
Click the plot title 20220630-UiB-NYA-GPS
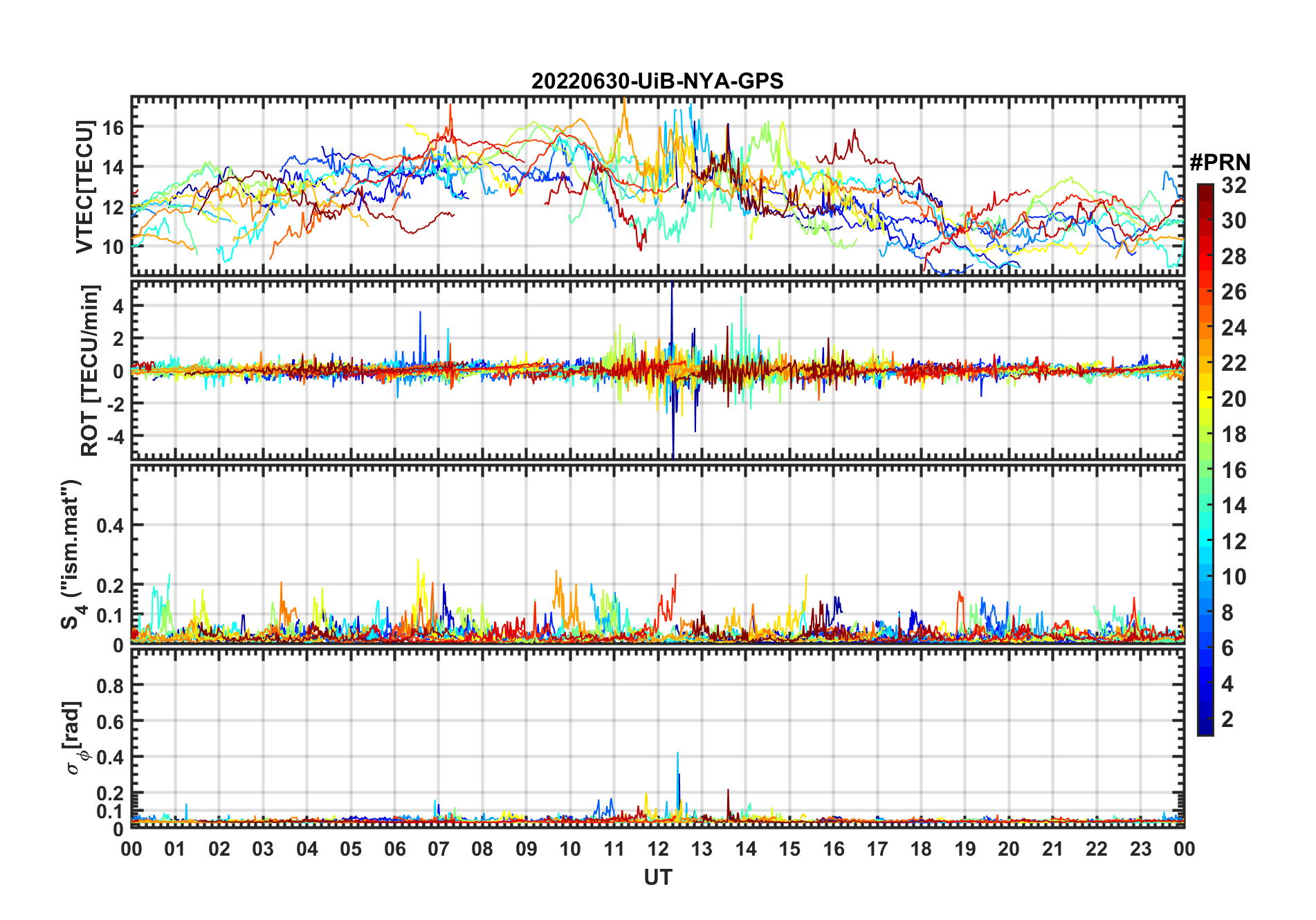tap(657, 82)
